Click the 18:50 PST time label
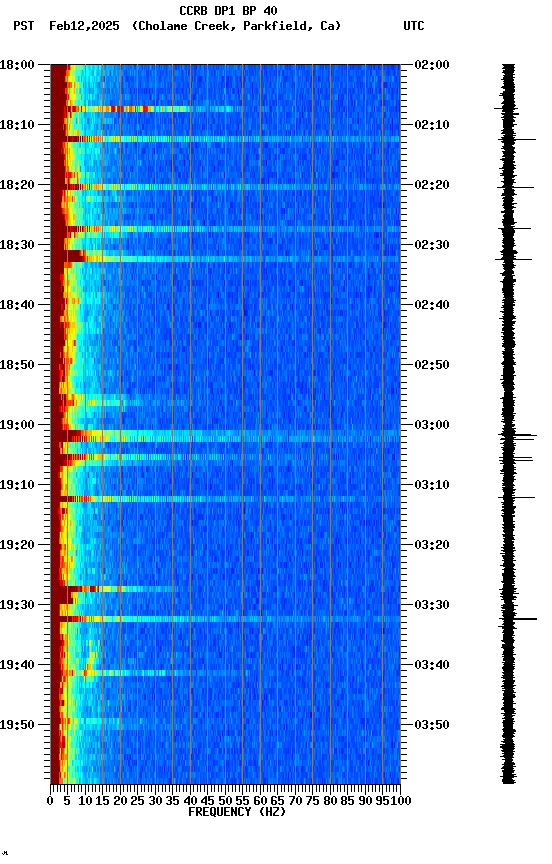Image resolution: width=552 pixels, height=864 pixels. 17,365
